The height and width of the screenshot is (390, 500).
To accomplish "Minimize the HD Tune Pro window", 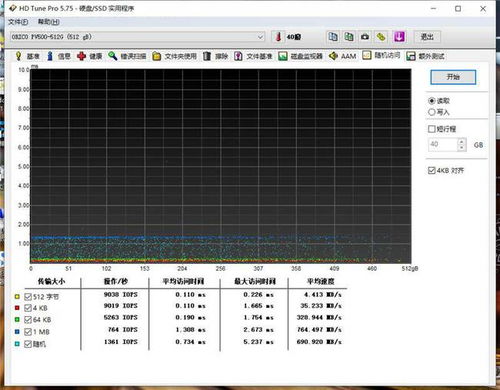I will click(434, 9).
